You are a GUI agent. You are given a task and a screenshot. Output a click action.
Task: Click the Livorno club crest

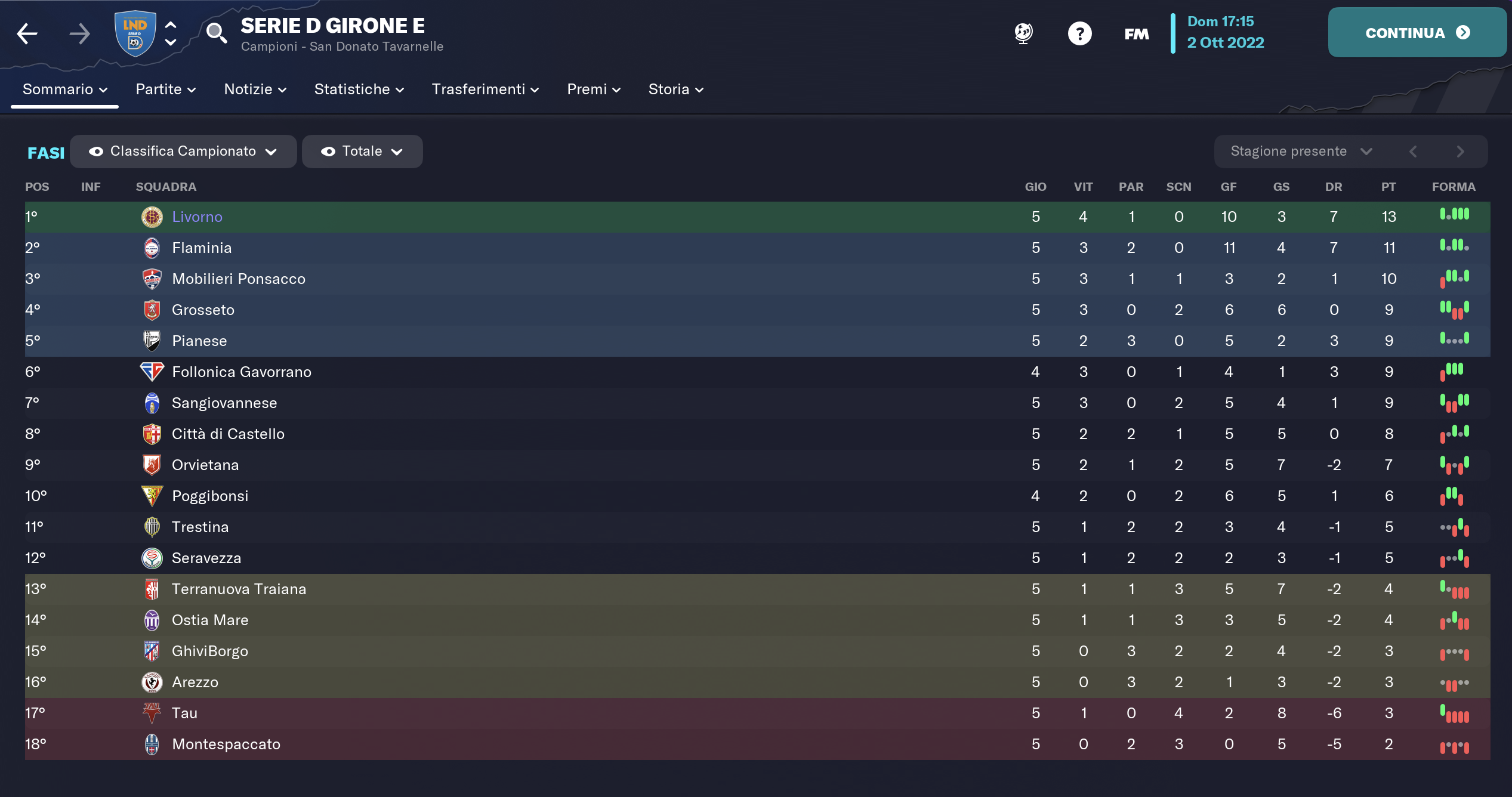[x=152, y=217]
